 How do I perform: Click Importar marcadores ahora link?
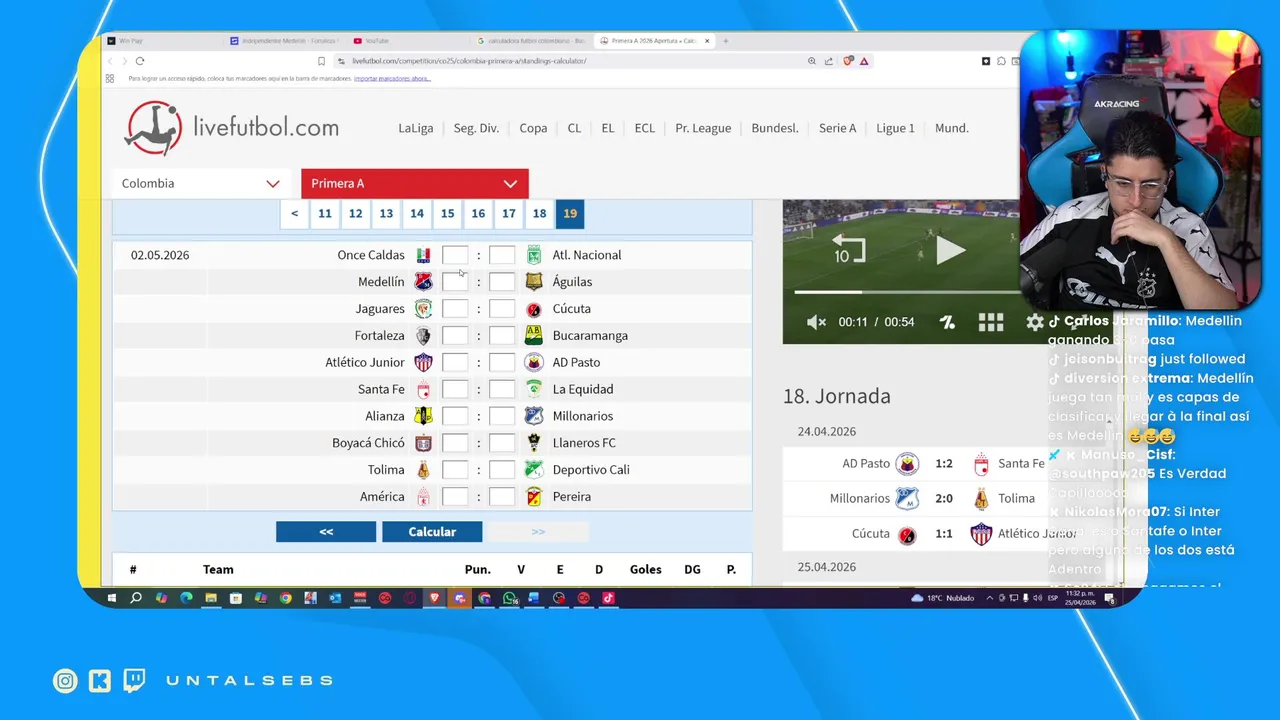pyautogui.click(x=392, y=78)
